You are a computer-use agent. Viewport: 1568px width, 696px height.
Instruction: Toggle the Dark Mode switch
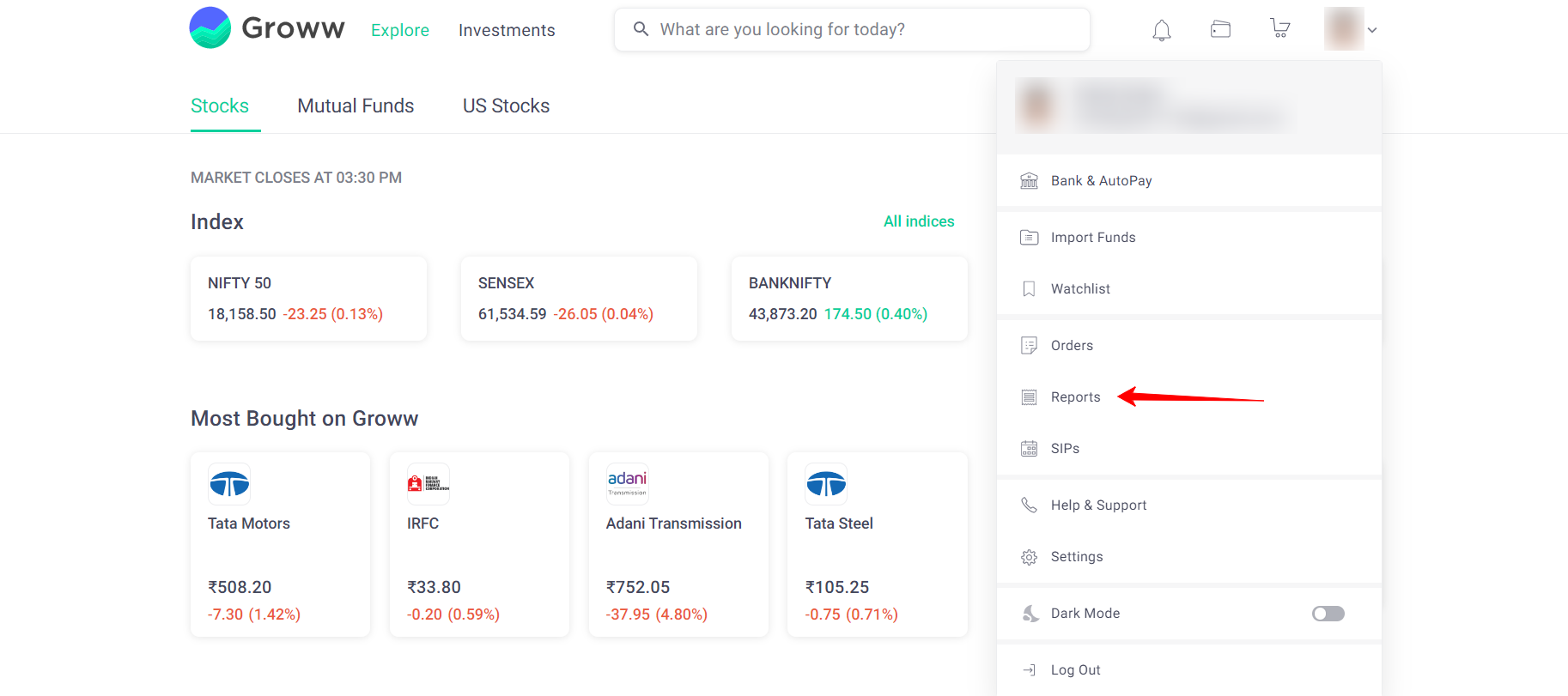tap(1328, 614)
